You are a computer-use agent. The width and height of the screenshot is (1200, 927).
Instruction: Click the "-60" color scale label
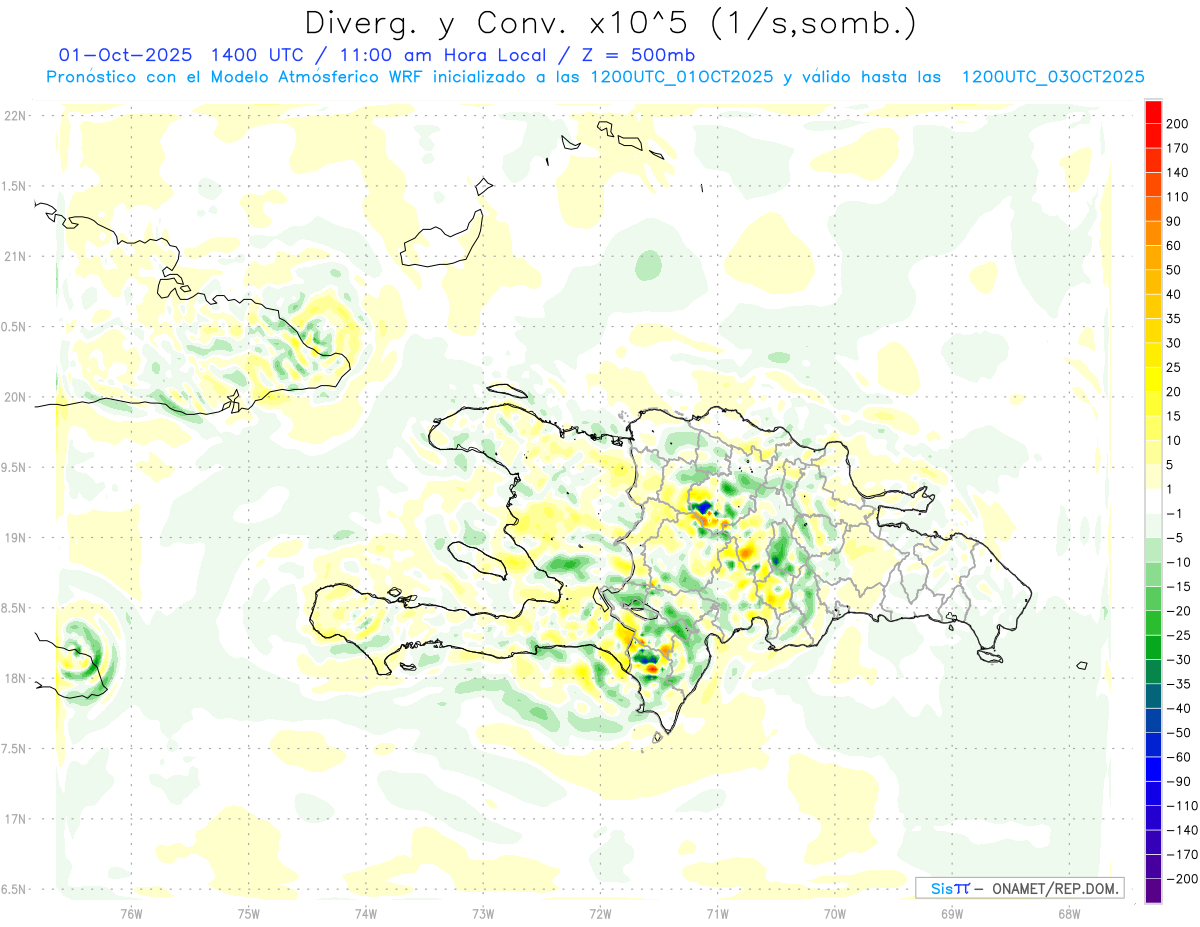(1178, 757)
